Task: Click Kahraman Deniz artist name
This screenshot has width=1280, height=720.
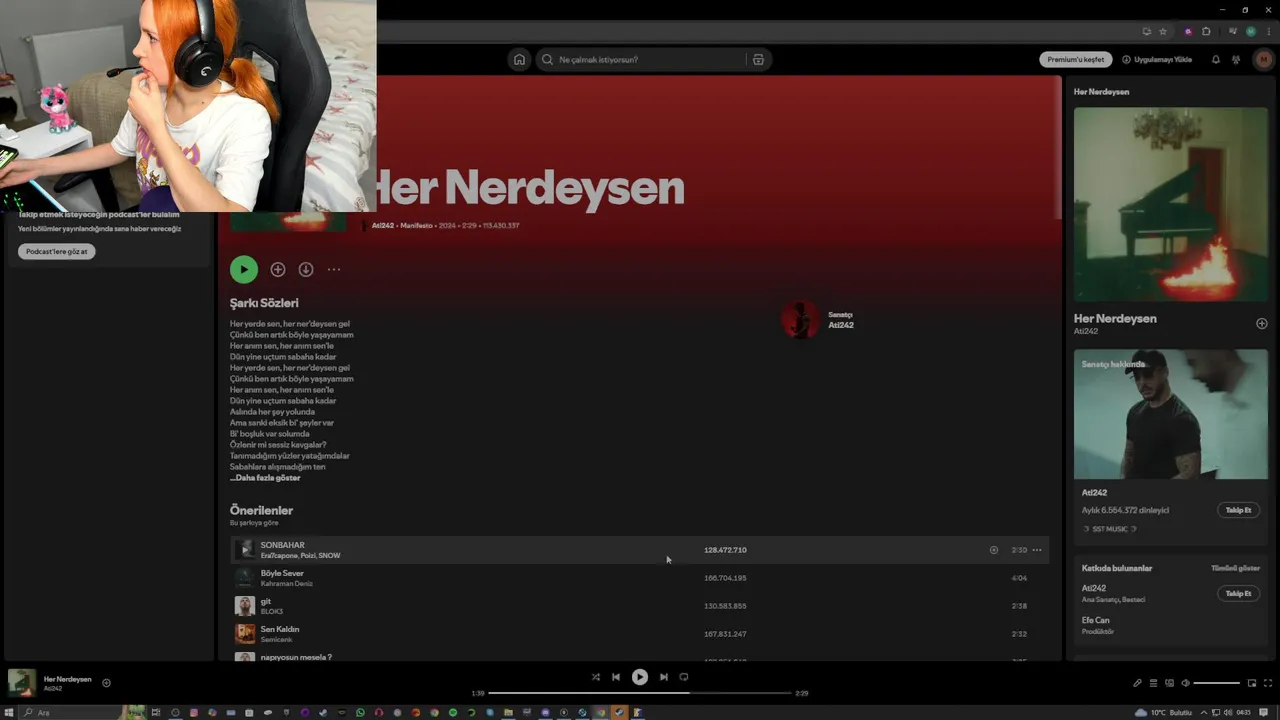Action: point(287,584)
